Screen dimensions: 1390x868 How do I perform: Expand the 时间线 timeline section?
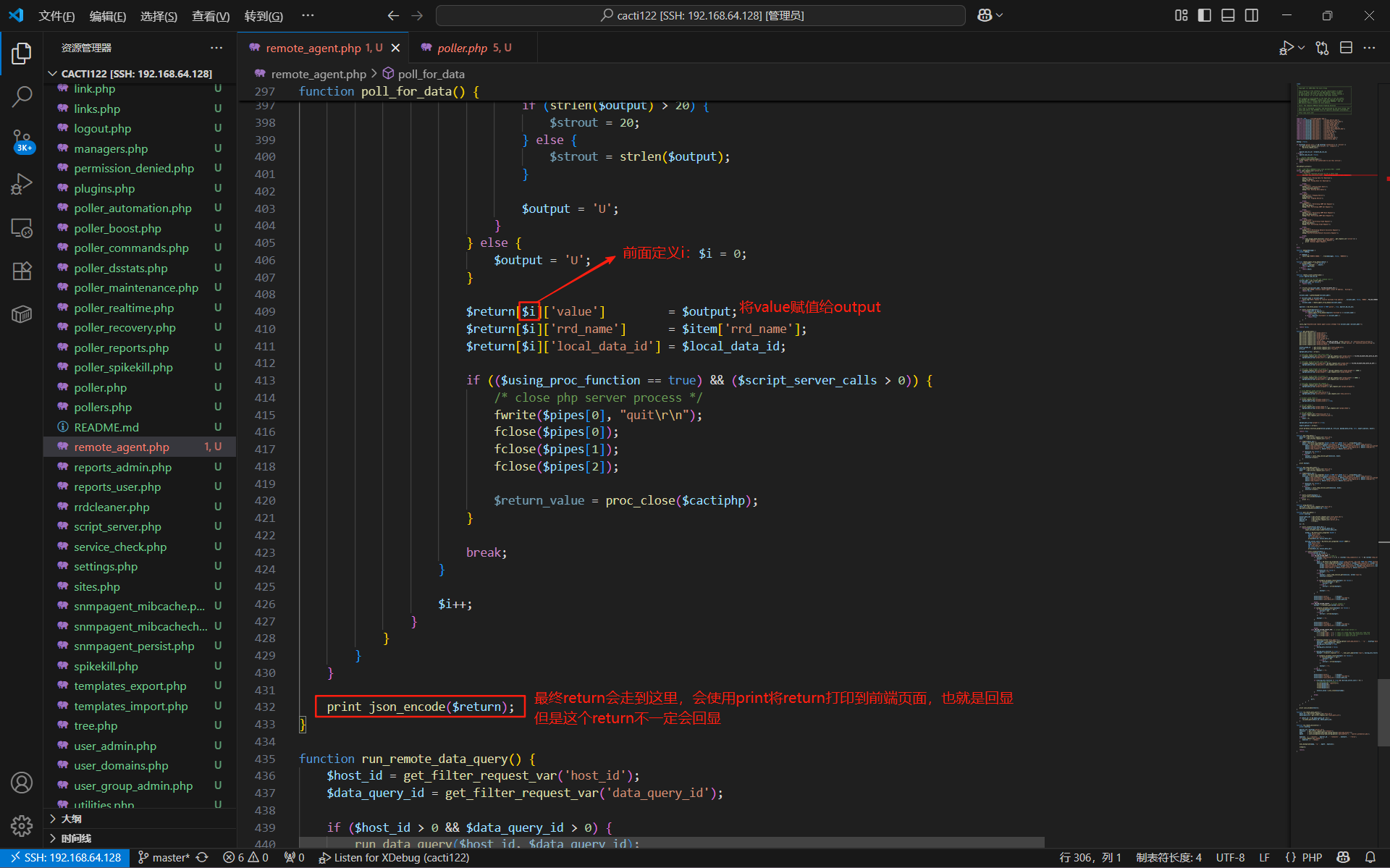tap(140, 838)
